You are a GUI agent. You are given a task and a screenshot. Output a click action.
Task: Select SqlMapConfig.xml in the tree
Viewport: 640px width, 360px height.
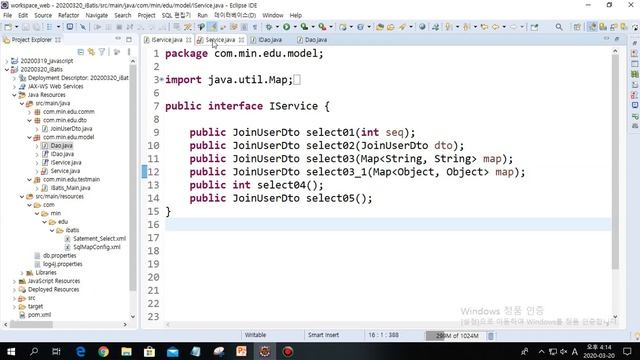97,247
